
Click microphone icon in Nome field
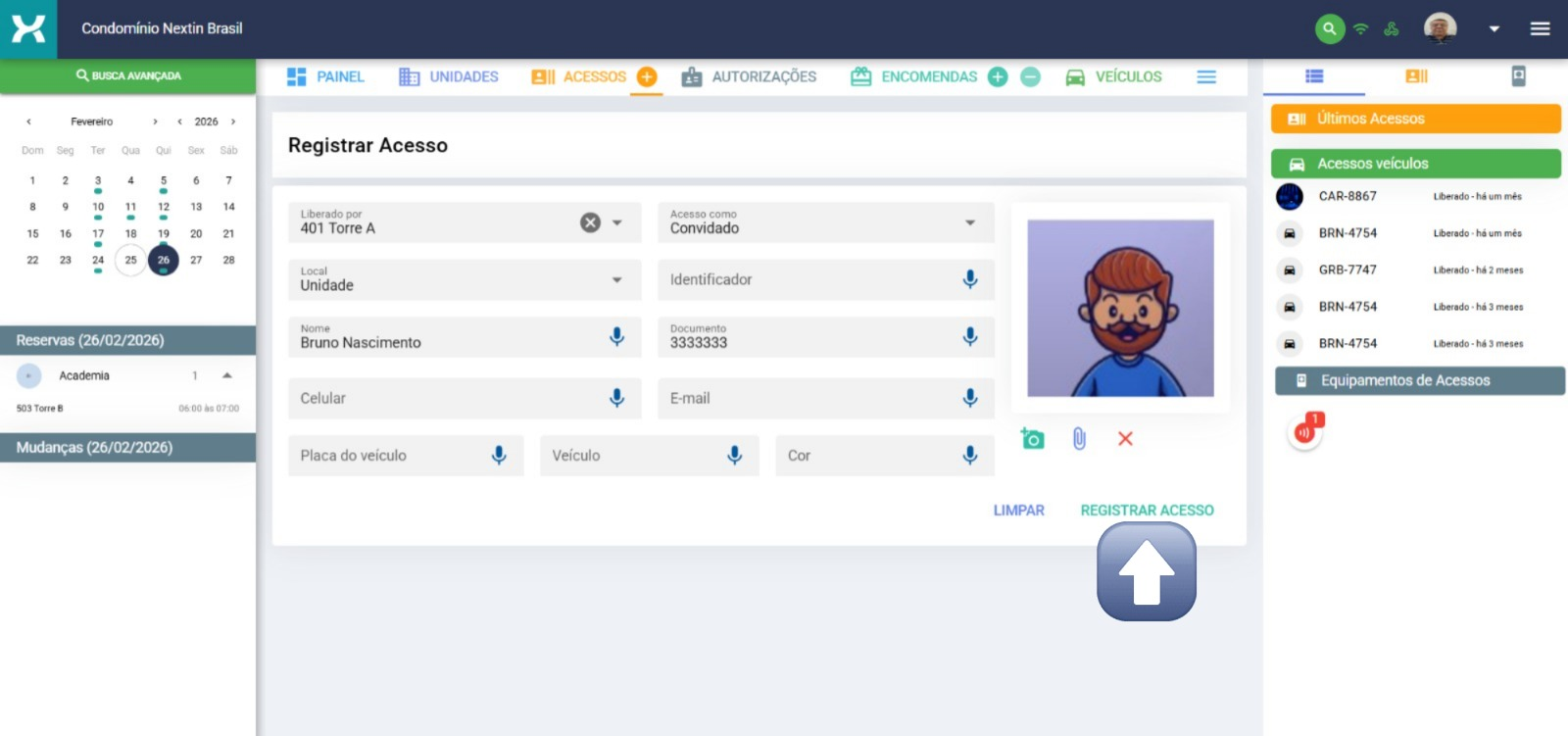616,336
